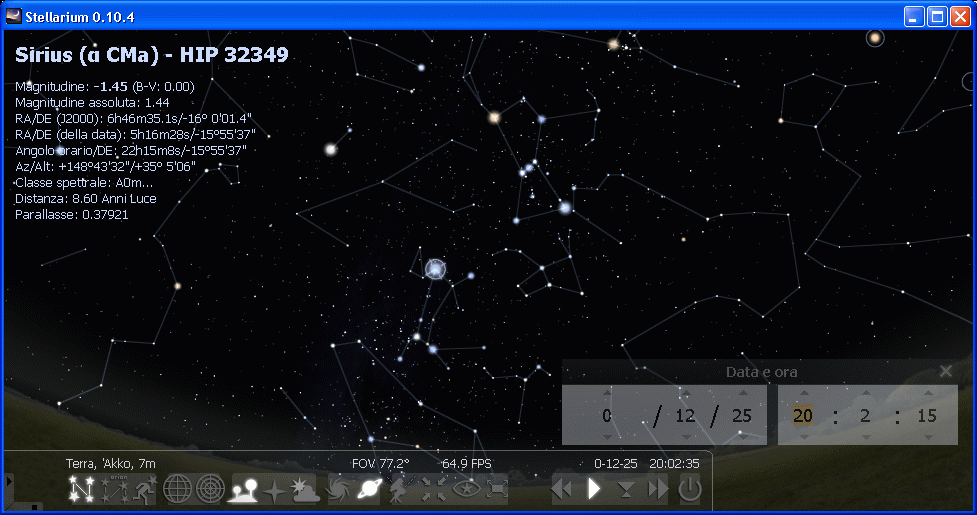Click date-time readout 0-12-25 20:02:35

pos(647,464)
